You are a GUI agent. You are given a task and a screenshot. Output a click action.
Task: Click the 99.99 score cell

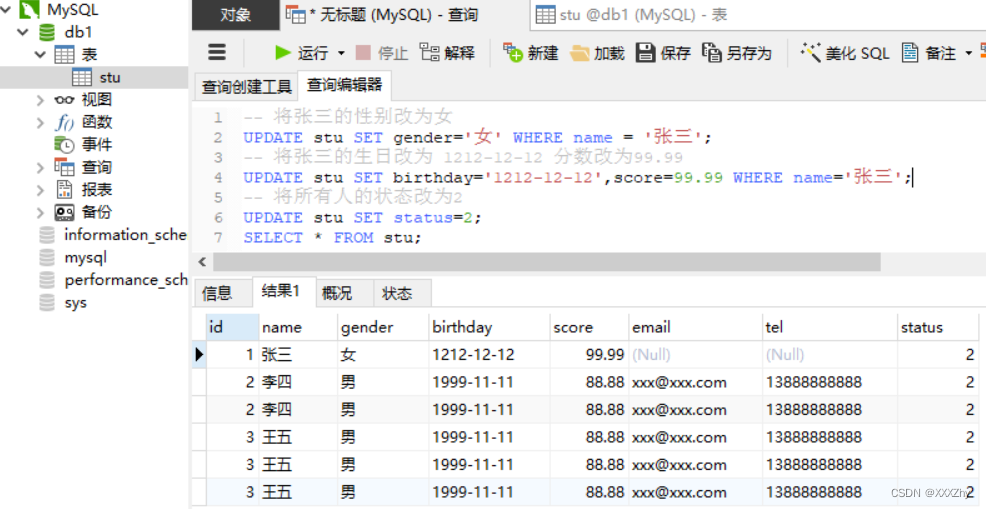pos(589,355)
